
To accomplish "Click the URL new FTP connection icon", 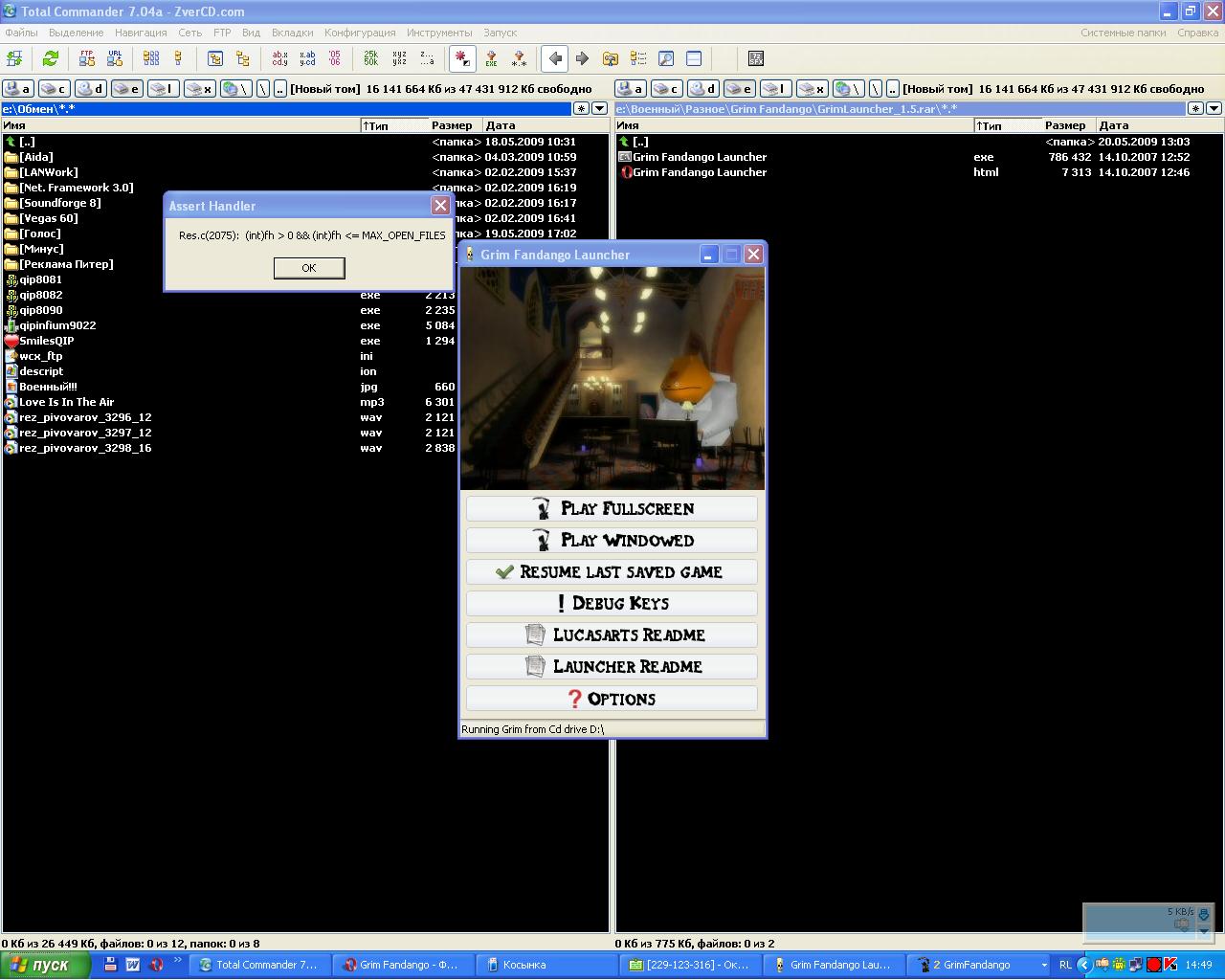I will 115,58.
